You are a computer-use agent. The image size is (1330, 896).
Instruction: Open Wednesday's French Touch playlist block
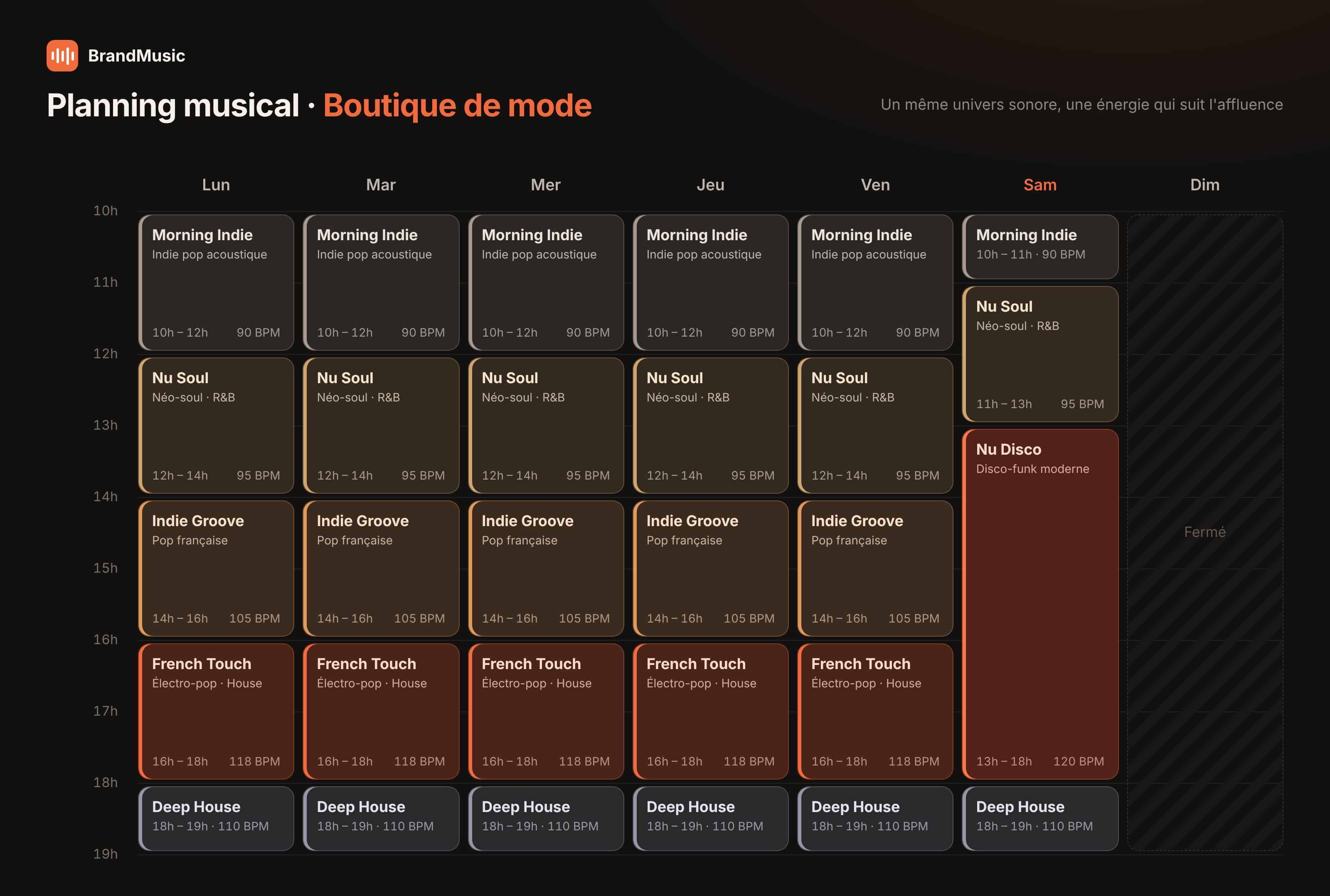[546, 711]
